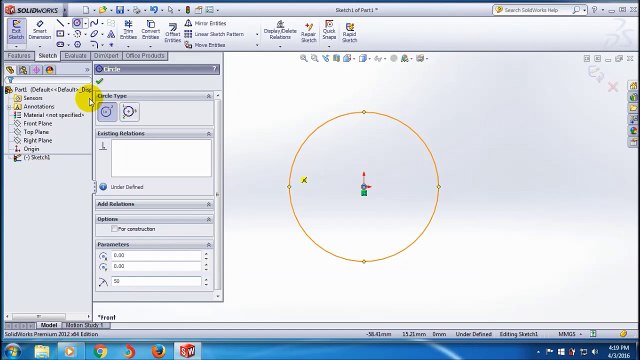640x360 pixels.
Task: Select the Circle sketch tool in toolbar
Action: (x=77, y=23)
